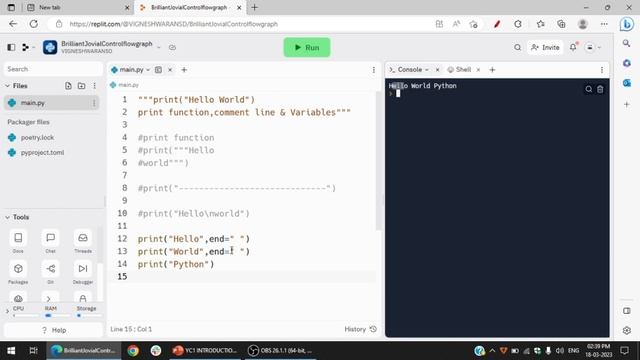Search within console output
The width and height of the screenshot is (640, 360).
click(x=589, y=89)
